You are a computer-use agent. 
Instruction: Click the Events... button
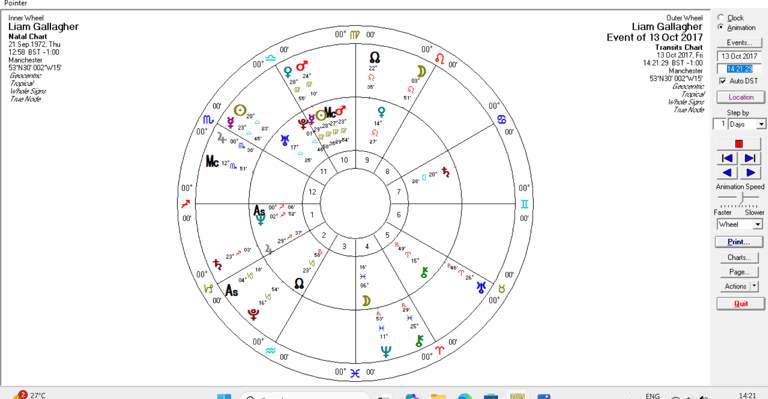(x=739, y=43)
